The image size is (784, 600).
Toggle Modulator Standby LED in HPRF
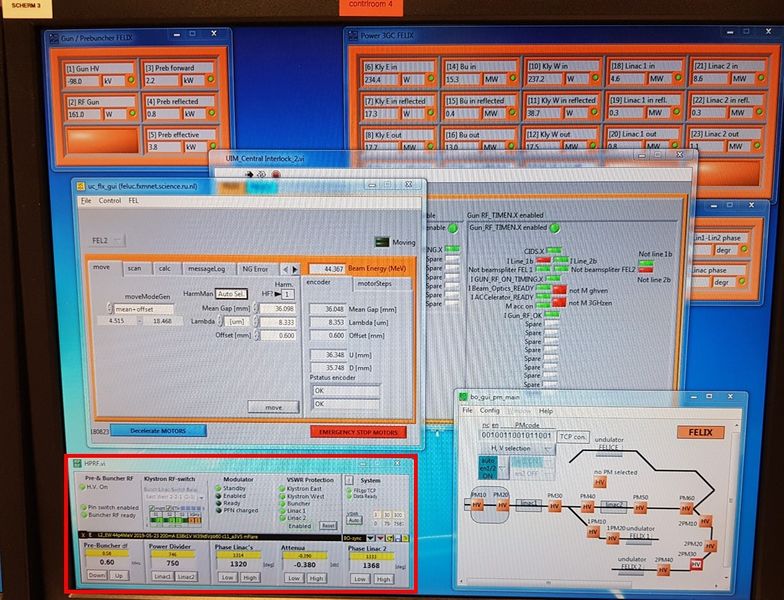218,488
